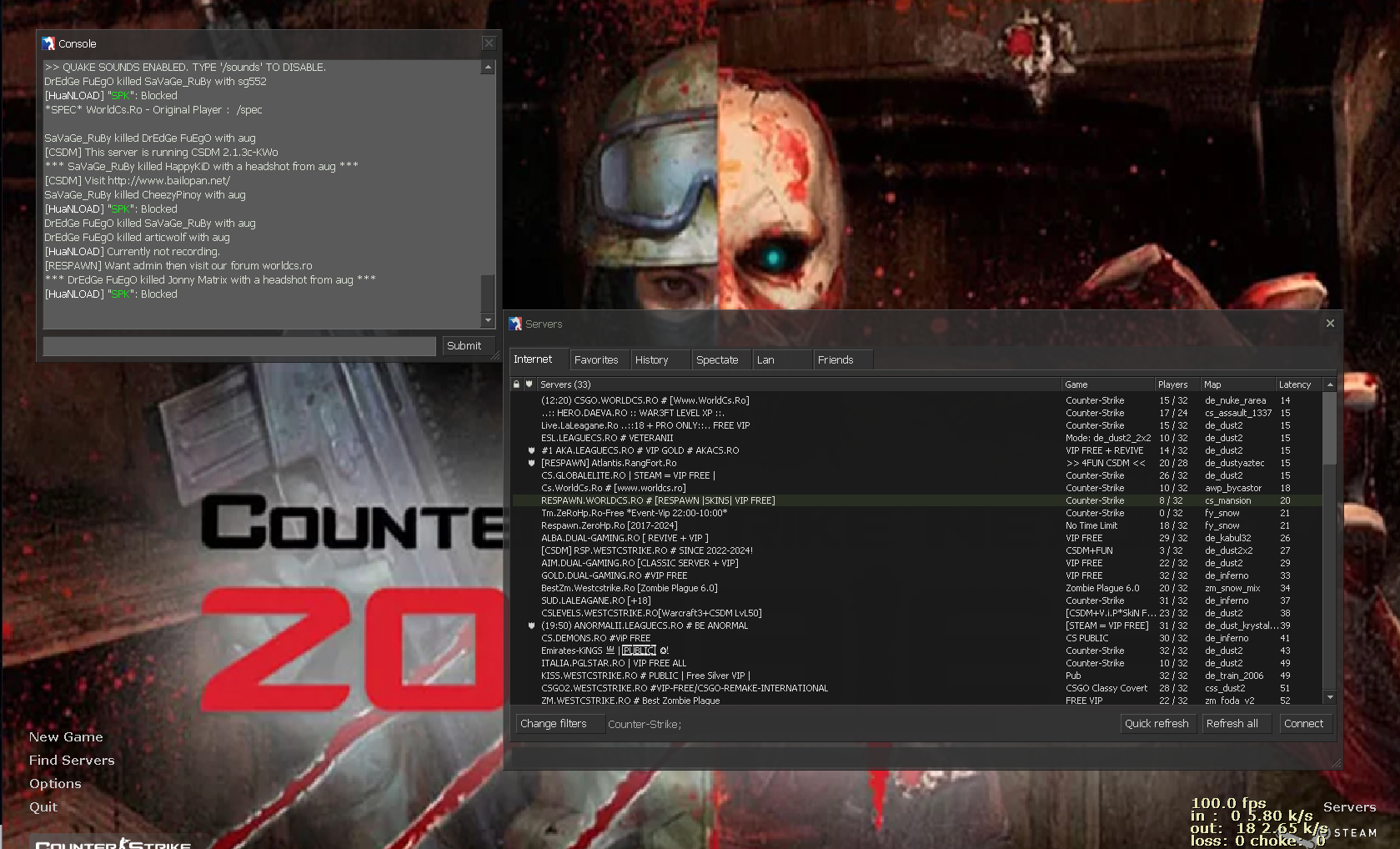
Task: Select CSGO2.WESTCSTRIKE.RO server row
Action: point(916,688)
